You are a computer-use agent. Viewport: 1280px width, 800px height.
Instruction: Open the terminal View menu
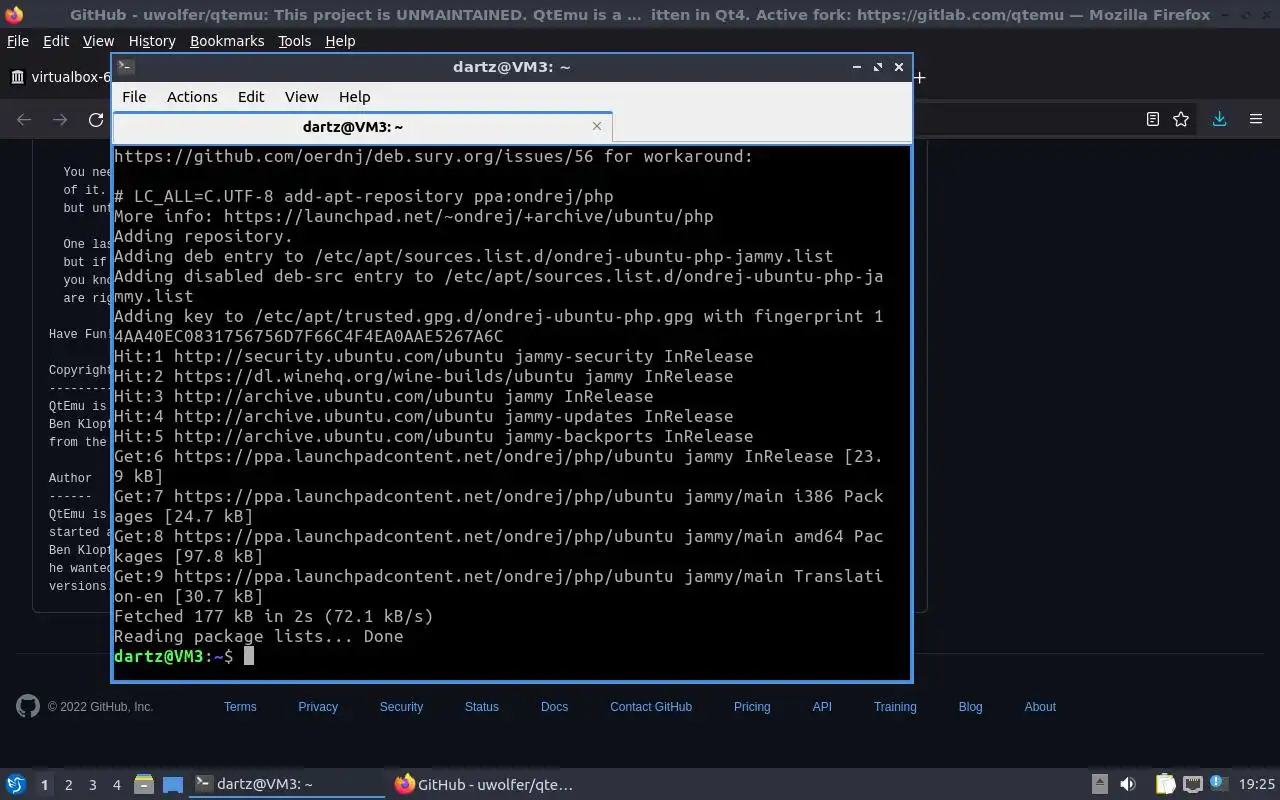coord(301,97)
